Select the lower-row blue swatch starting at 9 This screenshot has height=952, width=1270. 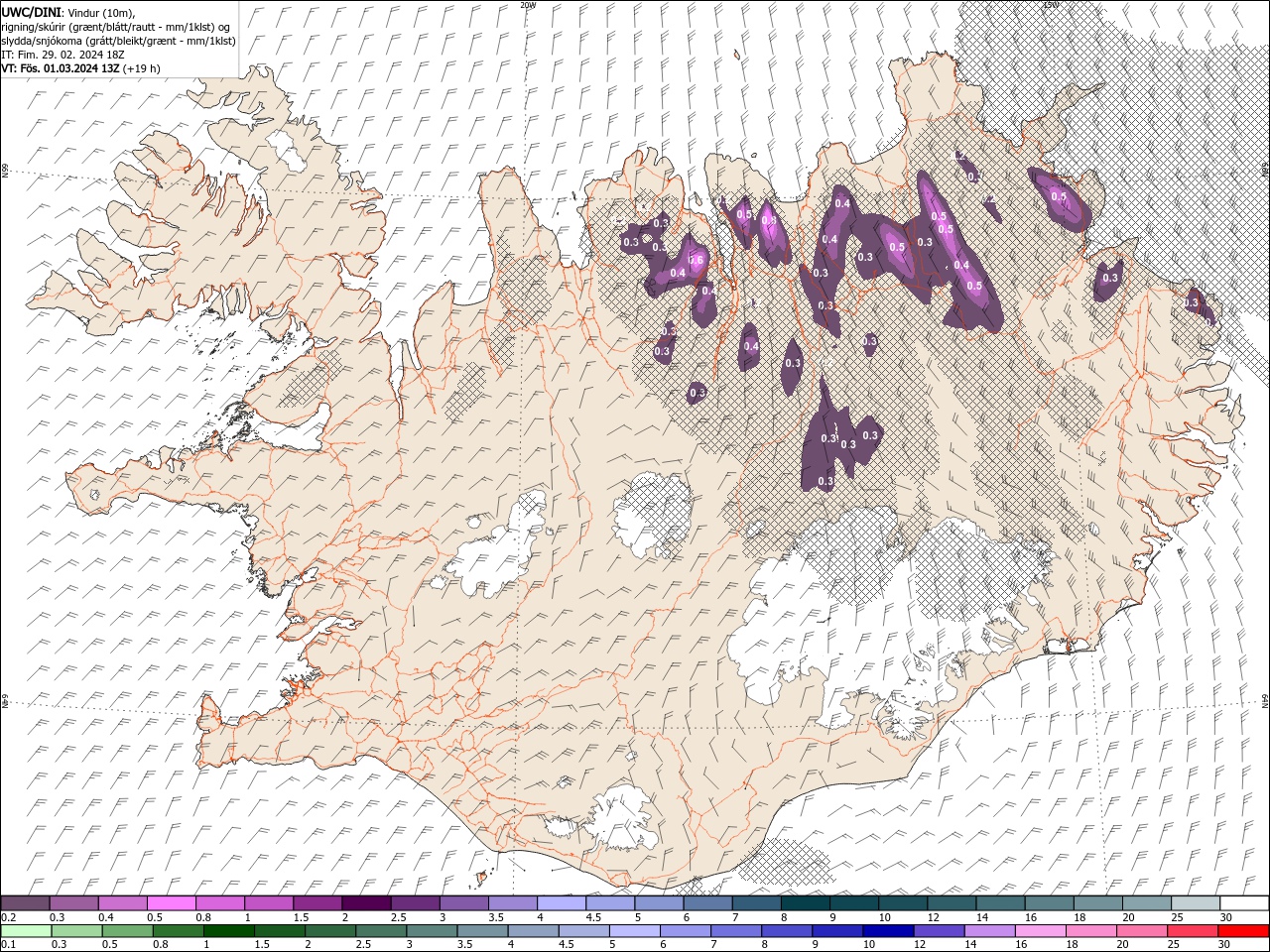(x=838, y=931)
